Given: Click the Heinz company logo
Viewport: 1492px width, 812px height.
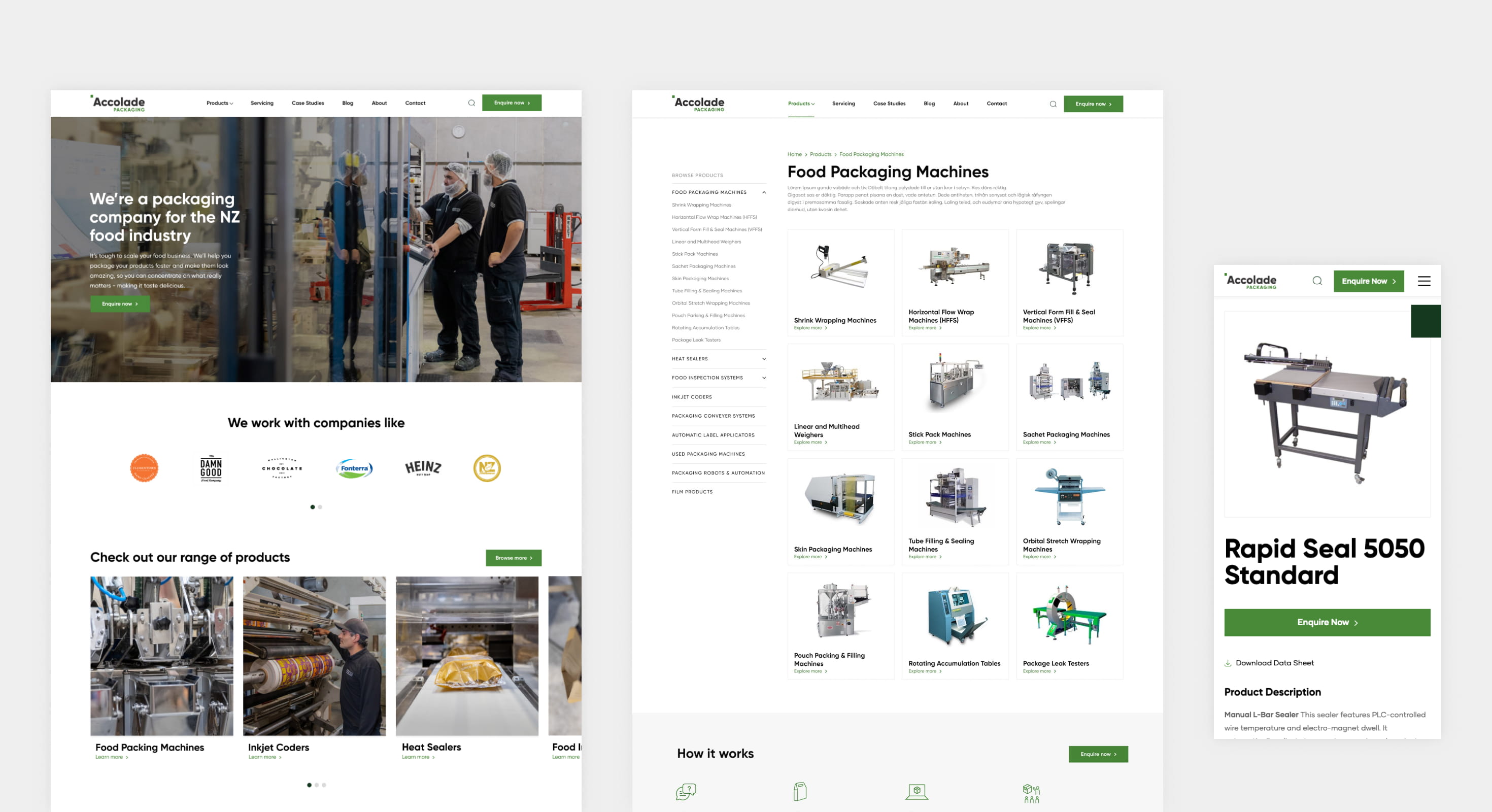Looking at the screenshot, I should tap(423, 468).
